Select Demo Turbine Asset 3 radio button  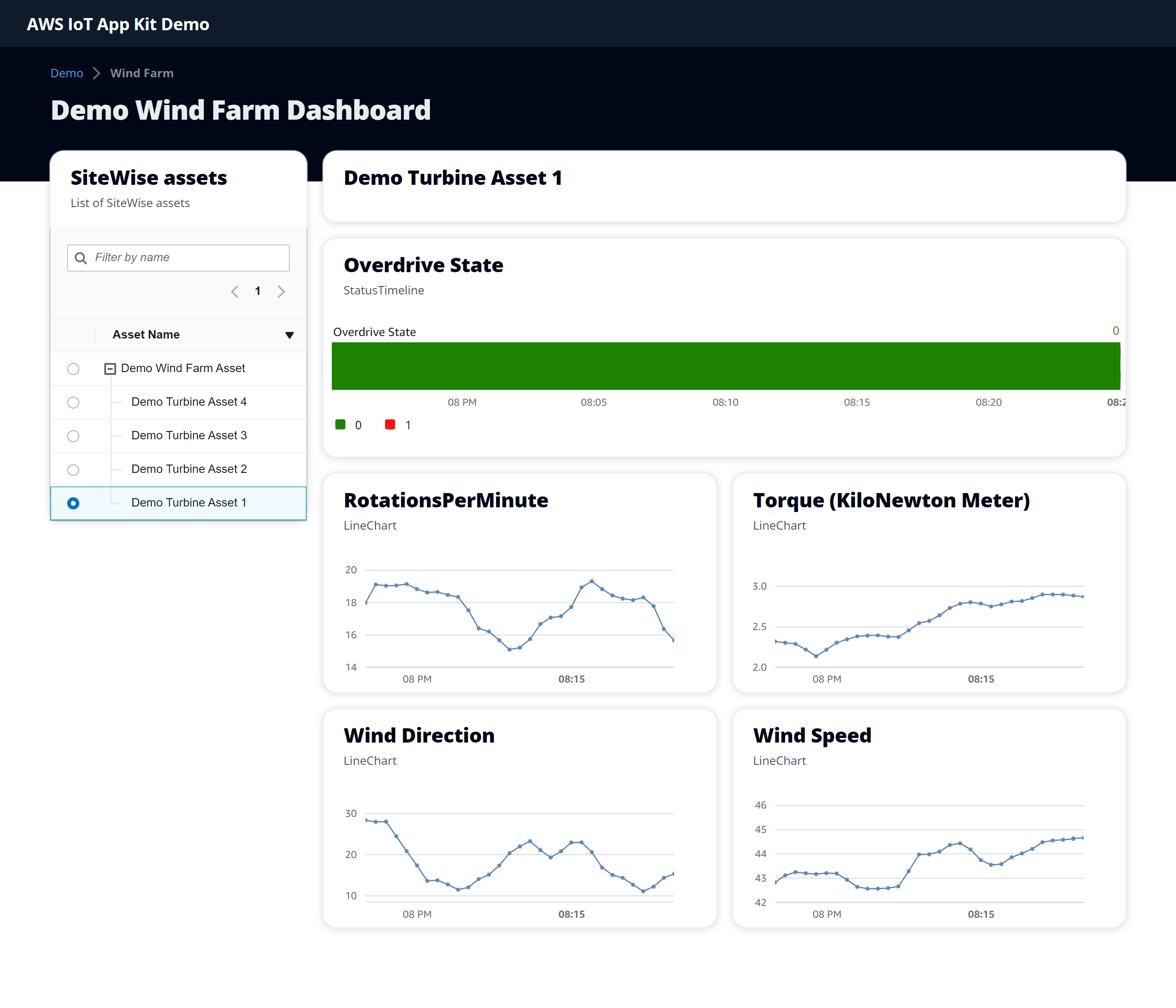pos(73,436)
